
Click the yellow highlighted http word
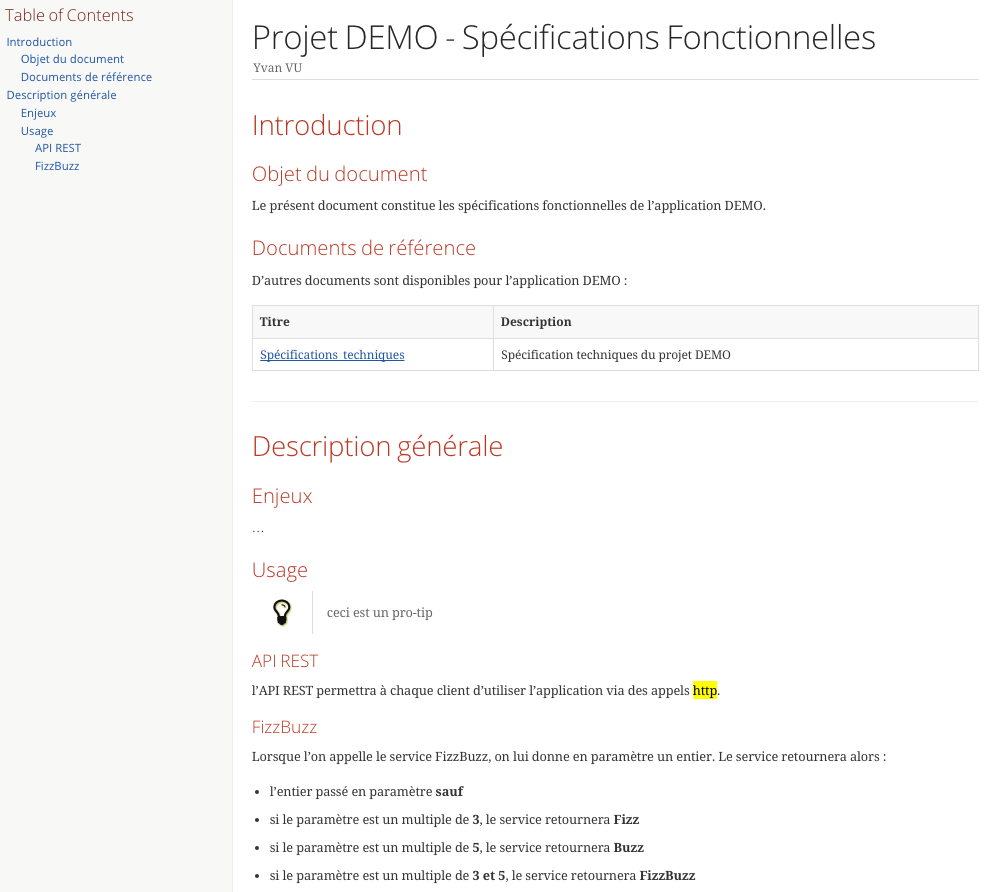[x=705, y=690]
